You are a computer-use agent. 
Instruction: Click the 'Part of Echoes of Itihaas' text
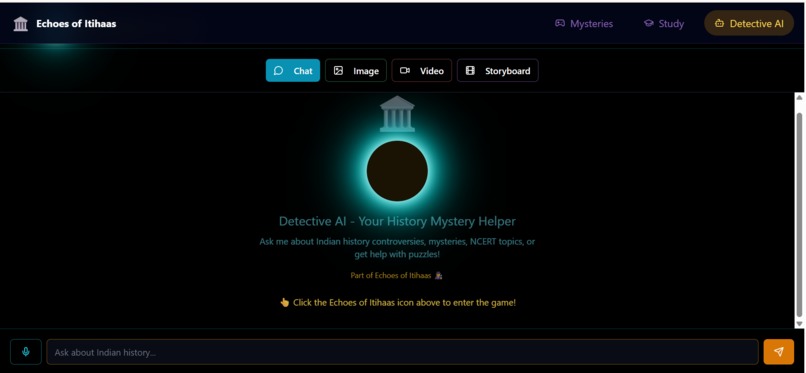[397, 275]
